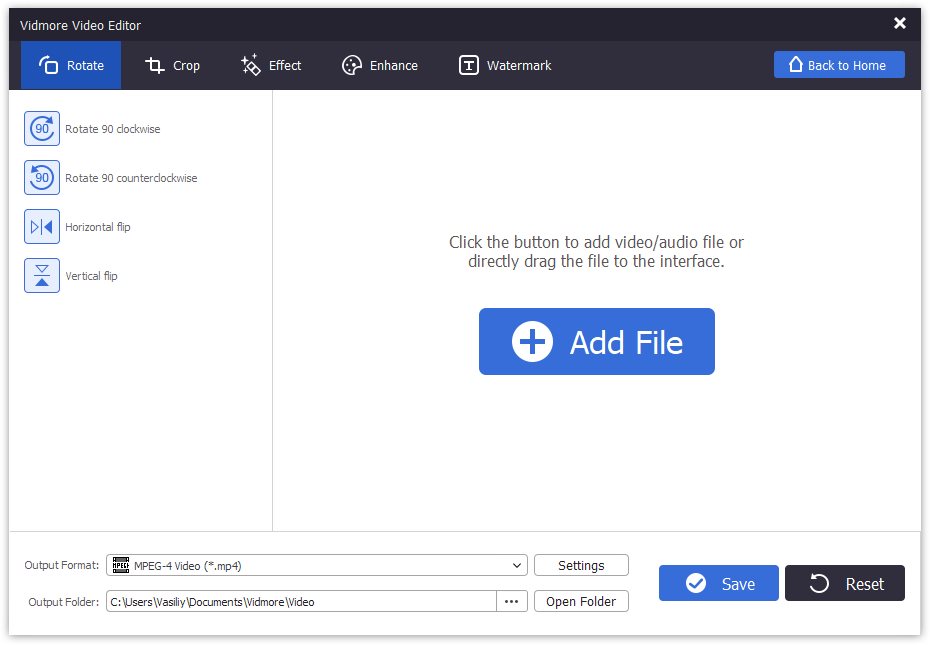The height and width of the screenshot is (645, 930).
Task: Click the Add File button
Action: pos(596,341)
